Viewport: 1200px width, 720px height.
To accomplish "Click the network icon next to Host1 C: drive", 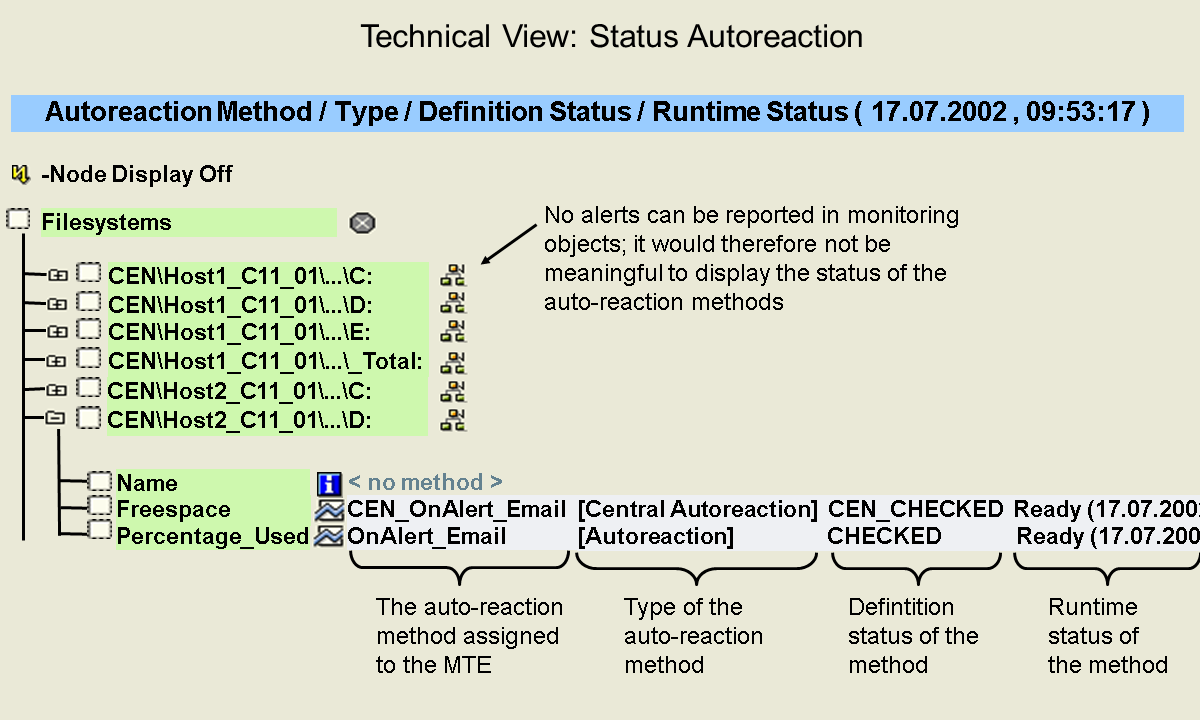I will [x=454, y=274].
